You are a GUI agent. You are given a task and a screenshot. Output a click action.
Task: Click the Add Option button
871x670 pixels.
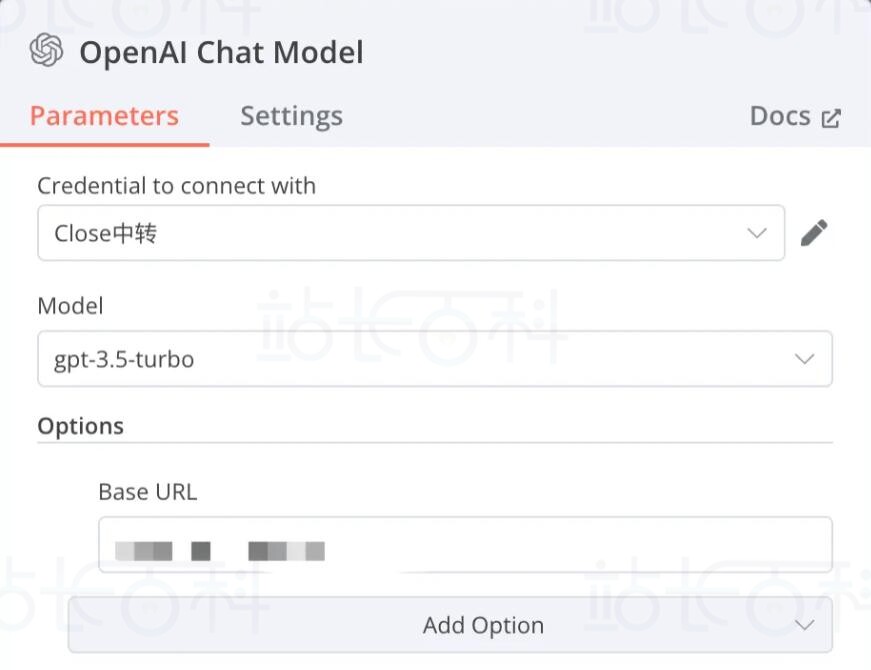click(450, 625)
